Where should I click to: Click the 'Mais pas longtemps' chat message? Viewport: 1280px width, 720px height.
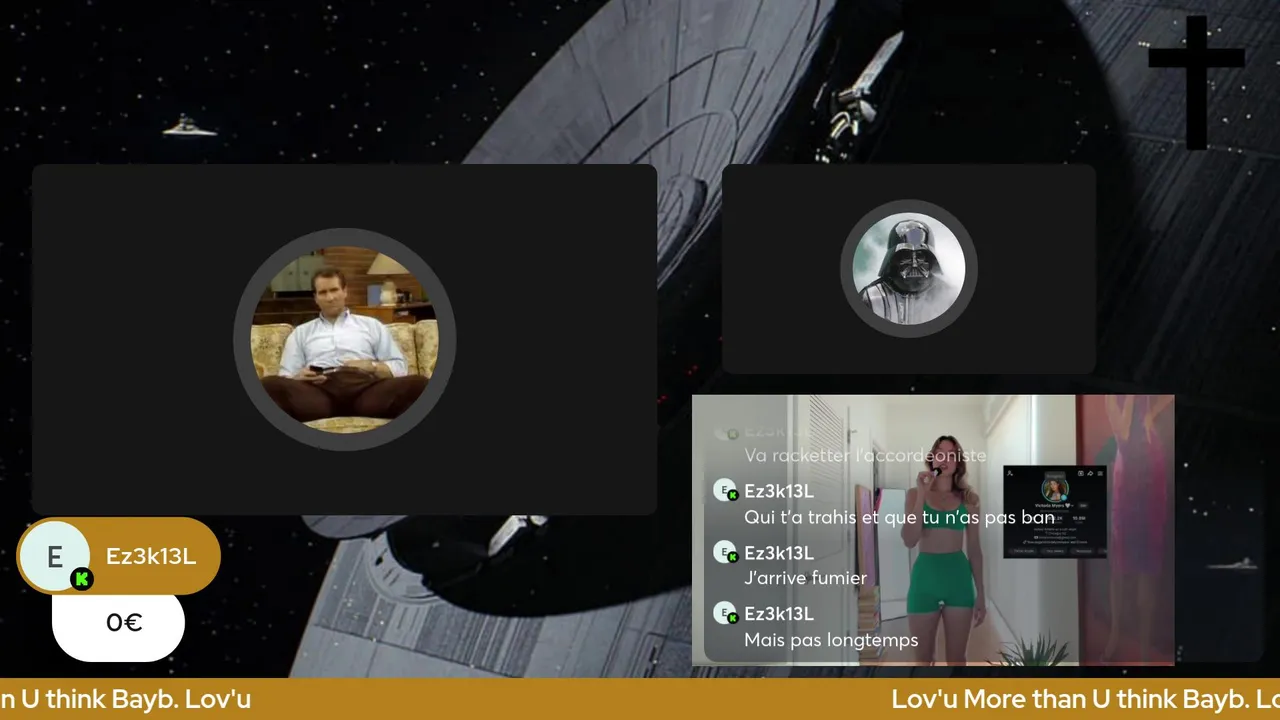pyautogui.click(x=831, y=640)
